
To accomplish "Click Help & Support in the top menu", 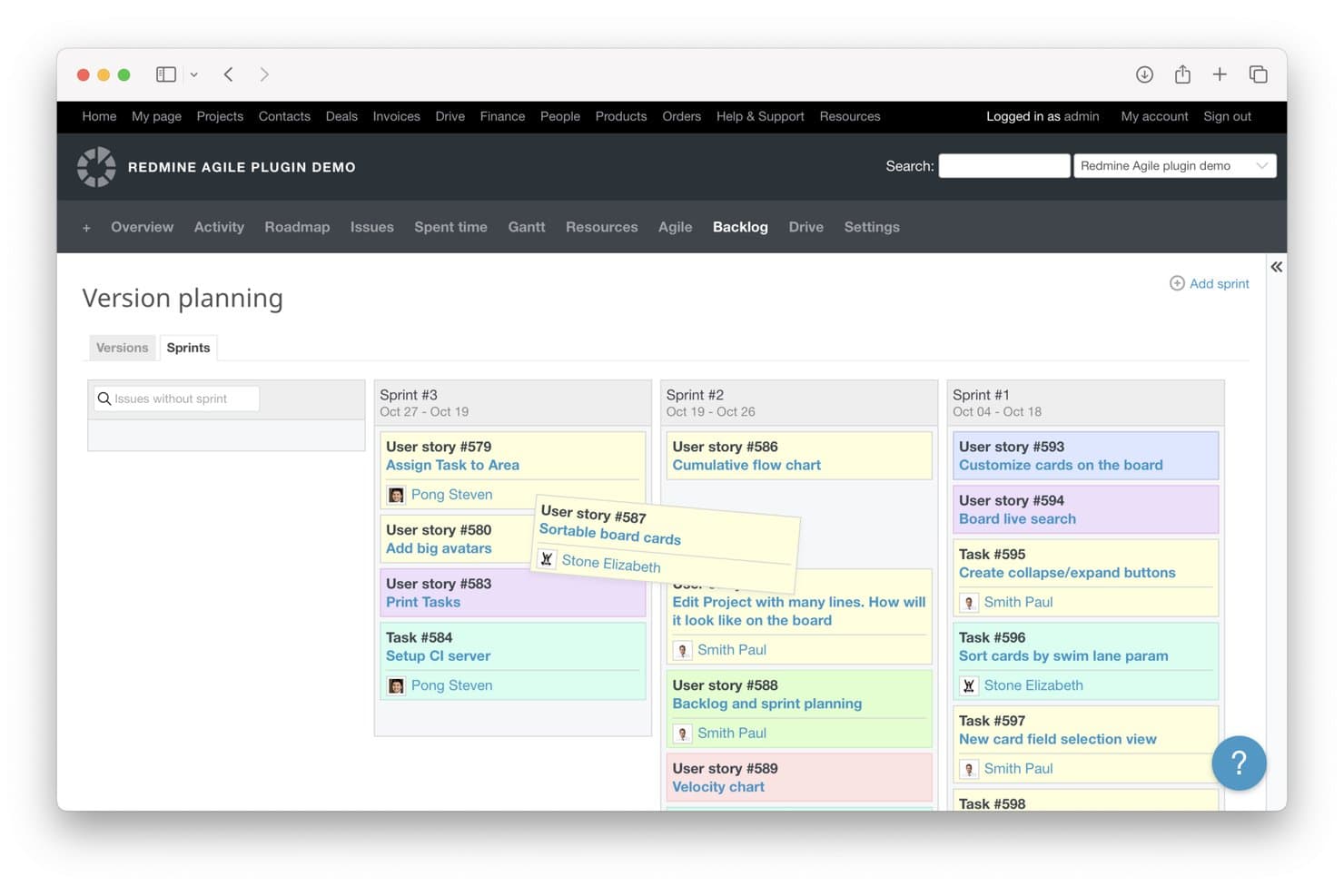I will pyautogui.click(x=760, y=116).
